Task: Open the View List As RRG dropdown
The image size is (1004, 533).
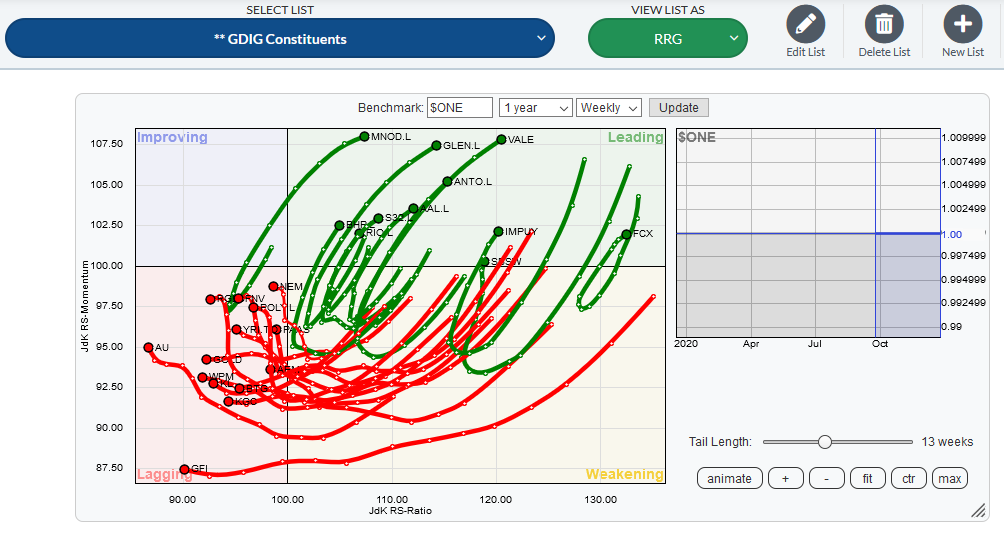Action: click(667, 38)
